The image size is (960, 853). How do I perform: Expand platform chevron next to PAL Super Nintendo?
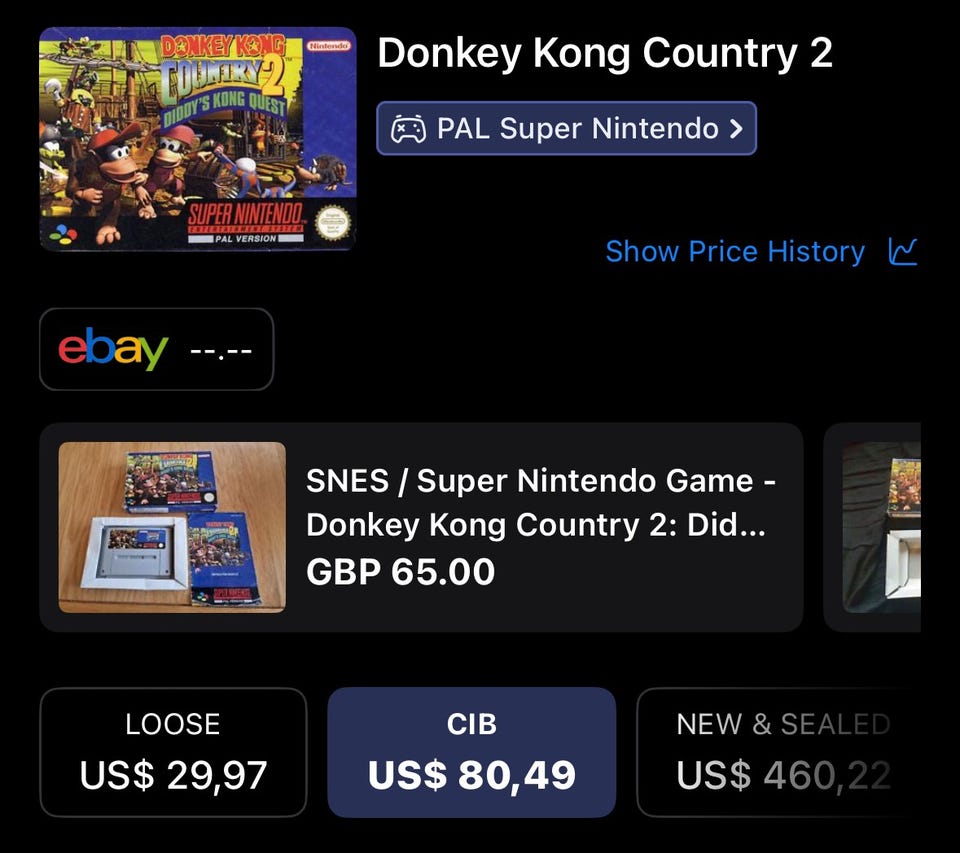click(x=736, y=129)
